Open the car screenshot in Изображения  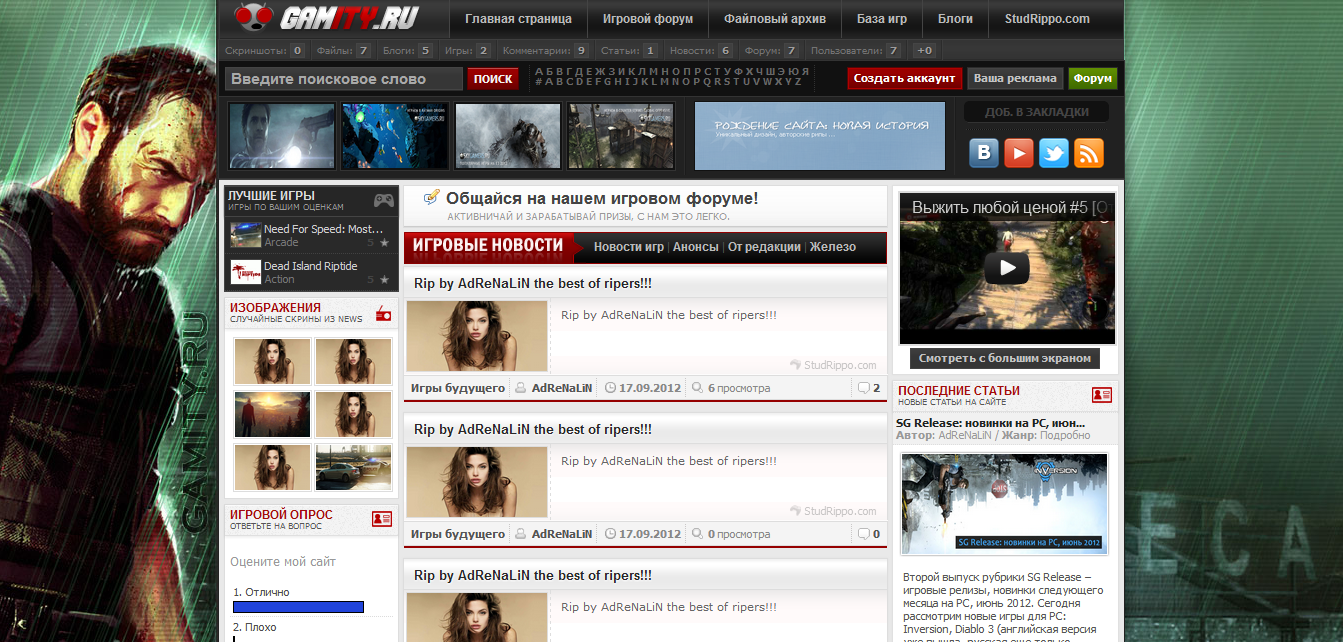click(353, 467)
